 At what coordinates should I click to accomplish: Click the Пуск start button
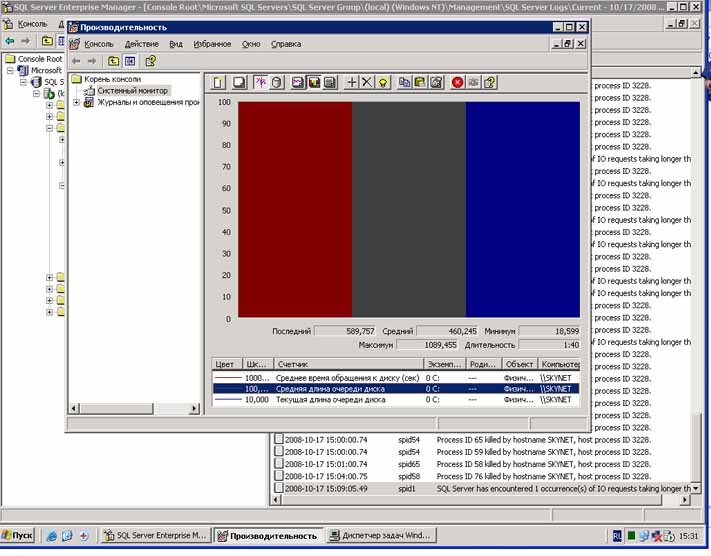pos(18,536)
